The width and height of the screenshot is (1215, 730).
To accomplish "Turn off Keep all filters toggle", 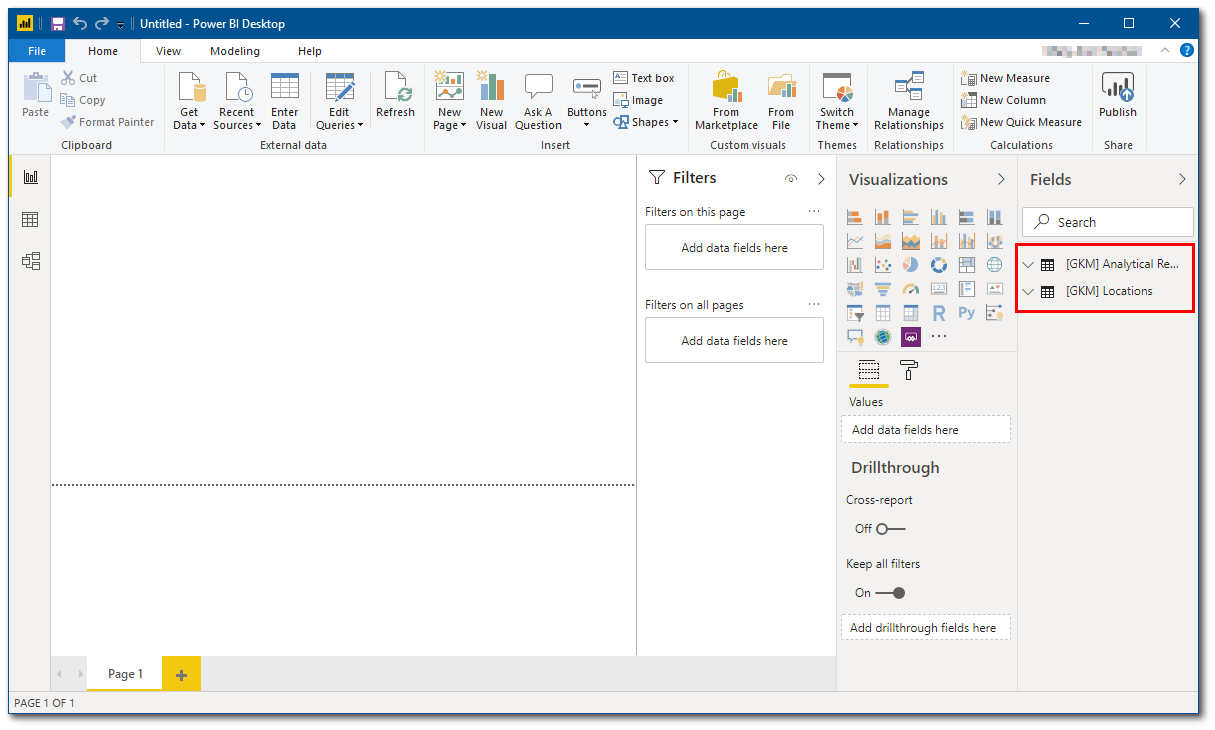I will [x=890, y=593].
